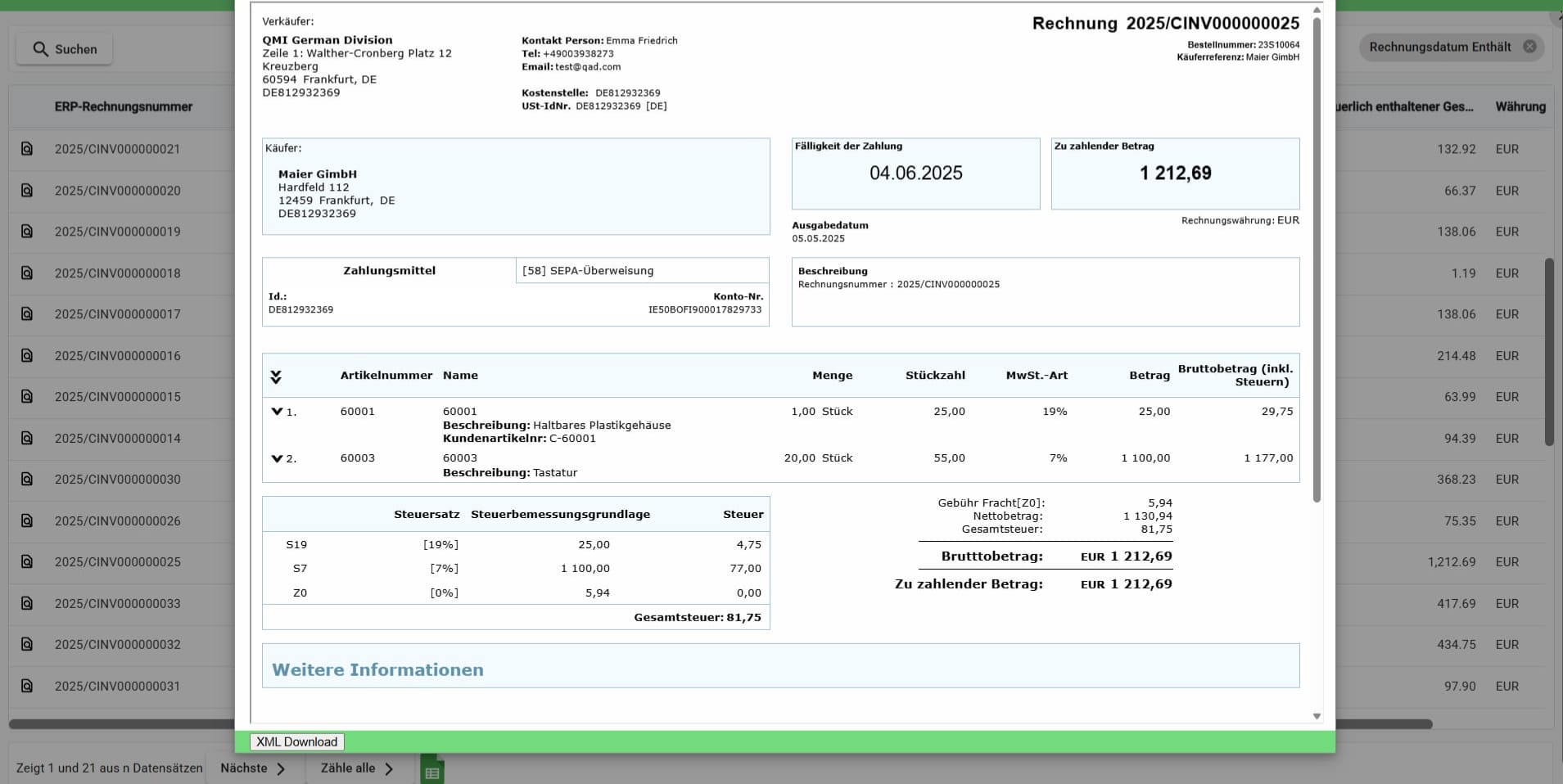Remove the Rechnungsdatum Enthält filter chip
Image resolution: width=1563 pixels, height=784 pixels.
1529,47
